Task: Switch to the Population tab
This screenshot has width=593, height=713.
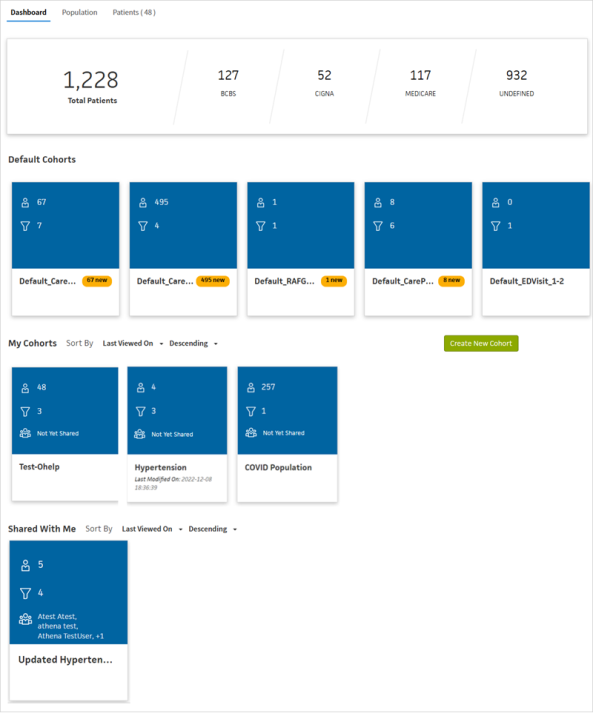Action: tap(80, 12)
